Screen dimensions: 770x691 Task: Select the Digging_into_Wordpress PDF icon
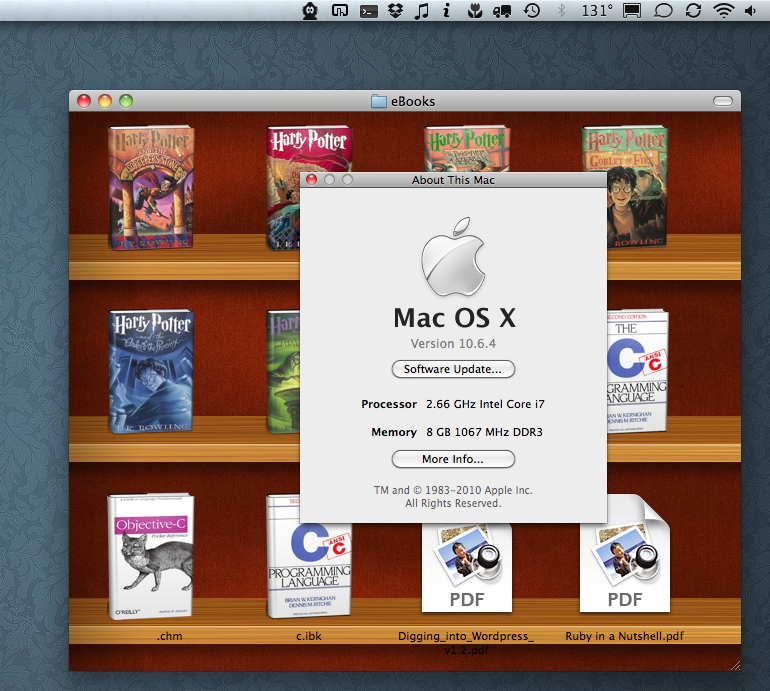point(467,568)
